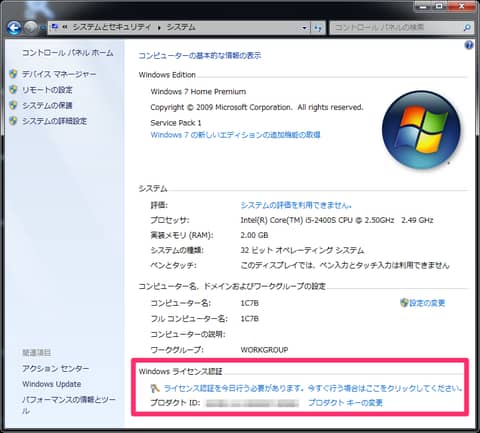This screenshot has width=480, height=433.
Task: Open システムの保護 link
Action: click(47, 105)
